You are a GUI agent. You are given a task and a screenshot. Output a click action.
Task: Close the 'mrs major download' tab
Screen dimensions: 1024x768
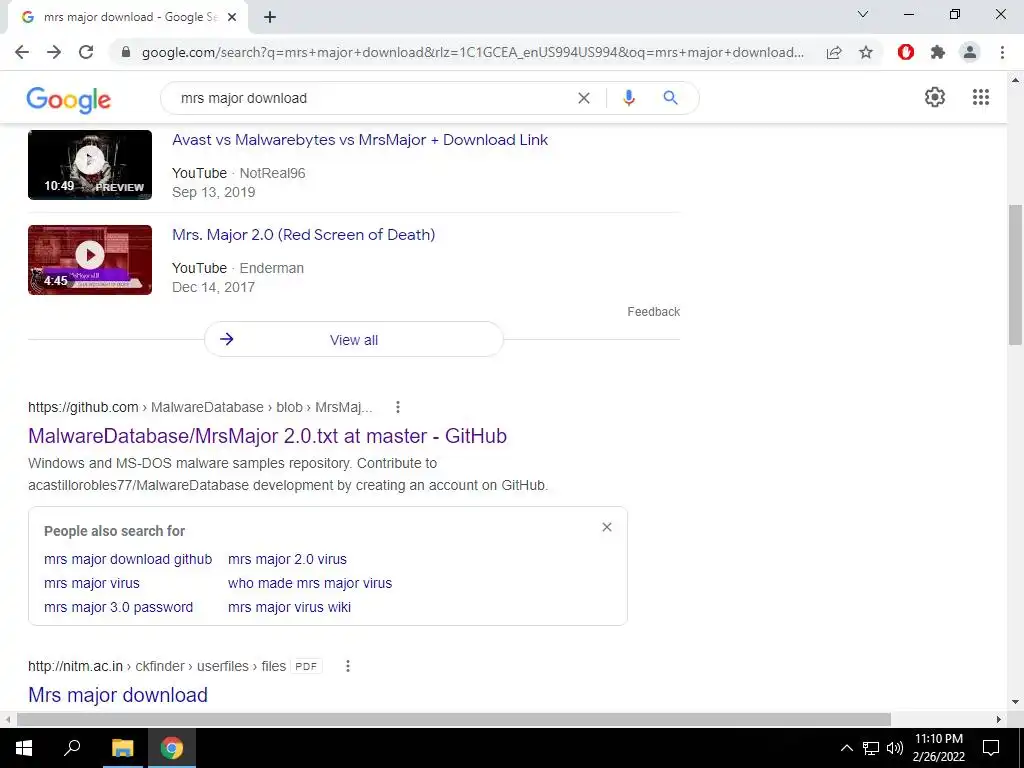232,17
